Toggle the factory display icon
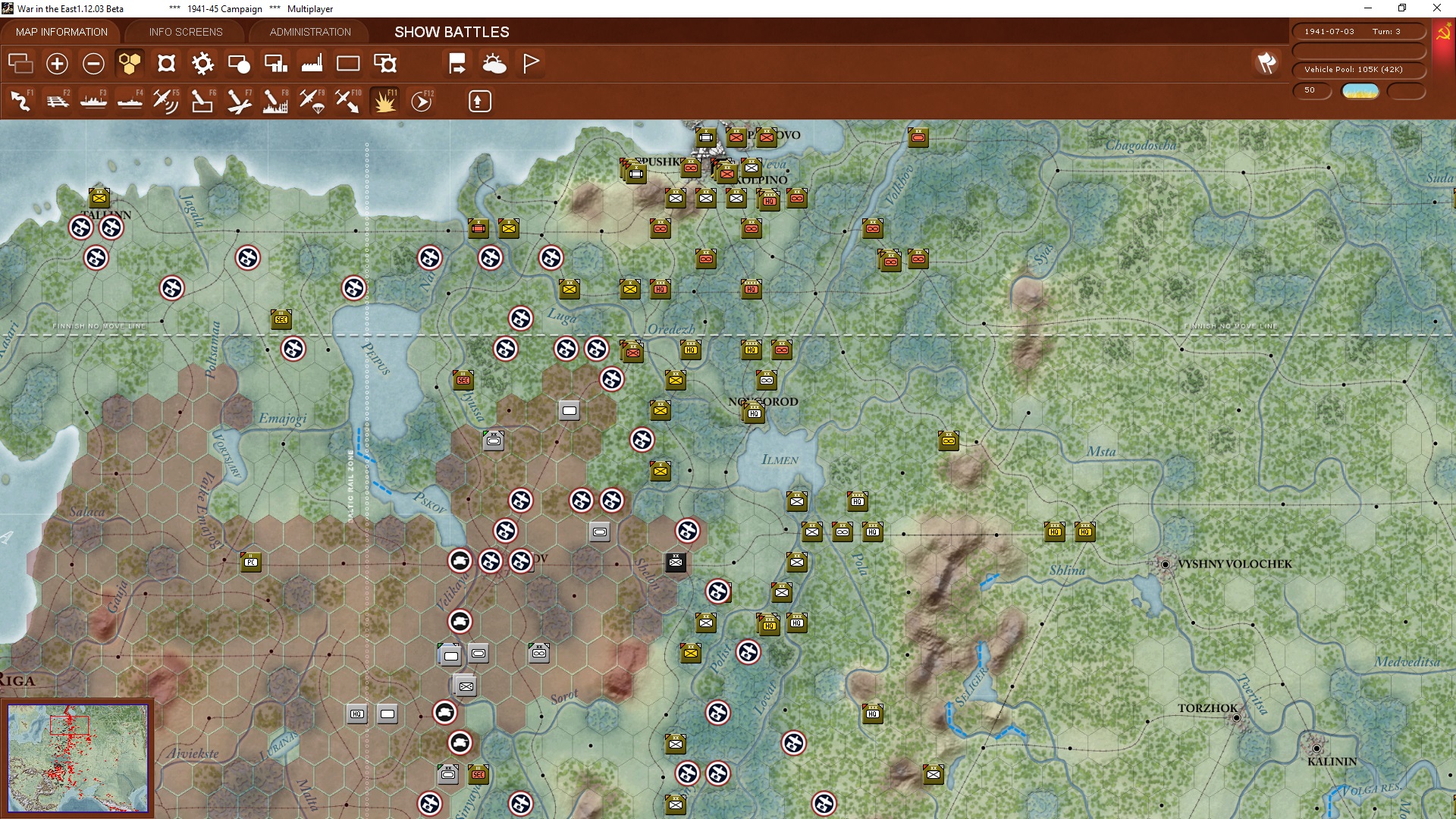This screenshot has width=1456, height=819. [312, 64]
